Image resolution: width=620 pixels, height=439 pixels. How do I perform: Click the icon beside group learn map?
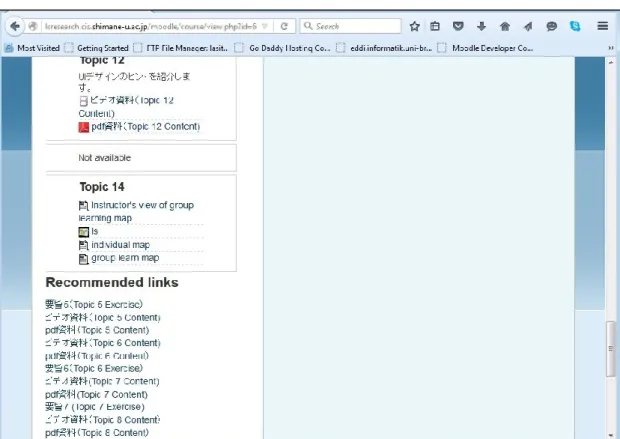[x=83, y=259]
